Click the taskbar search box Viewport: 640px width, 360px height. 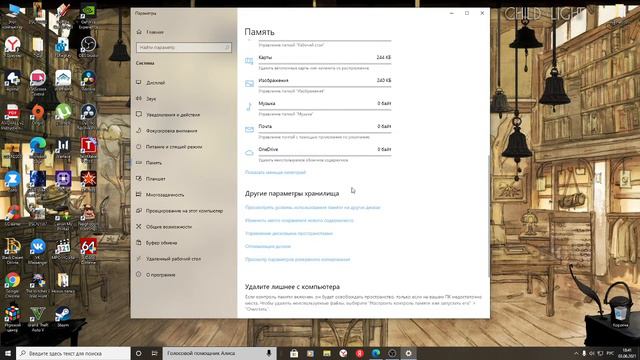pyautogui.click(x=73, y=353)
